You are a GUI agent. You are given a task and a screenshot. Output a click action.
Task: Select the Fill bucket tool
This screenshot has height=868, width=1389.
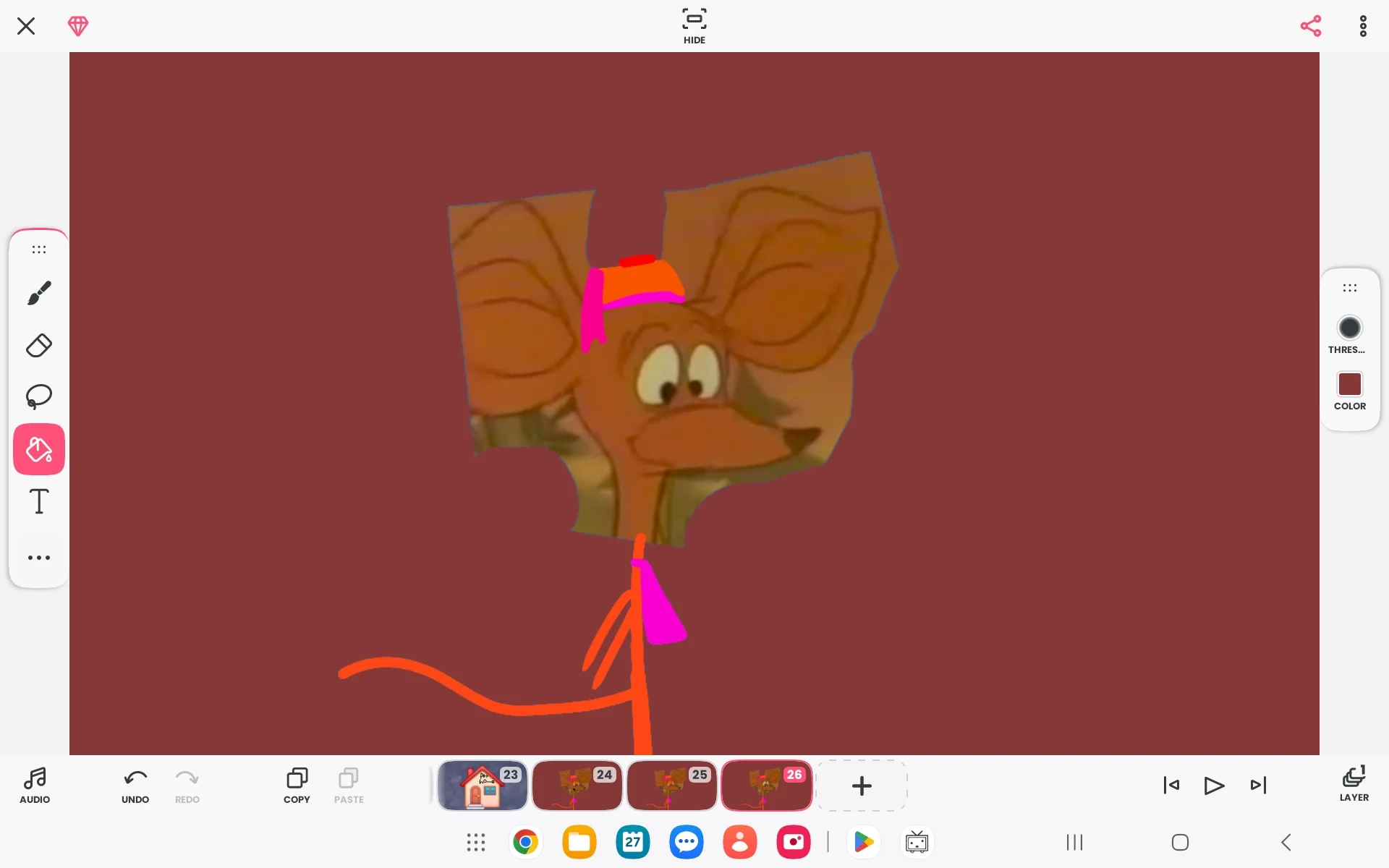tap(39, 449)
